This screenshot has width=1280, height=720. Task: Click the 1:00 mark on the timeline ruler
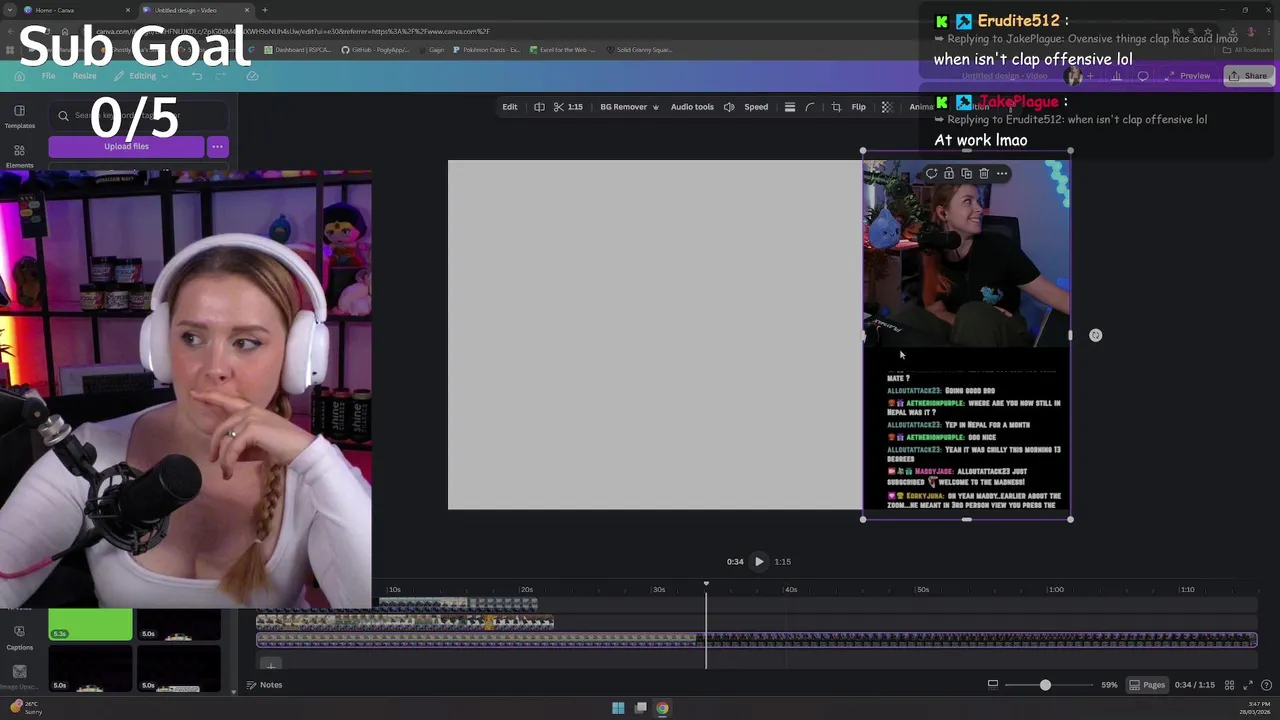click(1056, 590)
